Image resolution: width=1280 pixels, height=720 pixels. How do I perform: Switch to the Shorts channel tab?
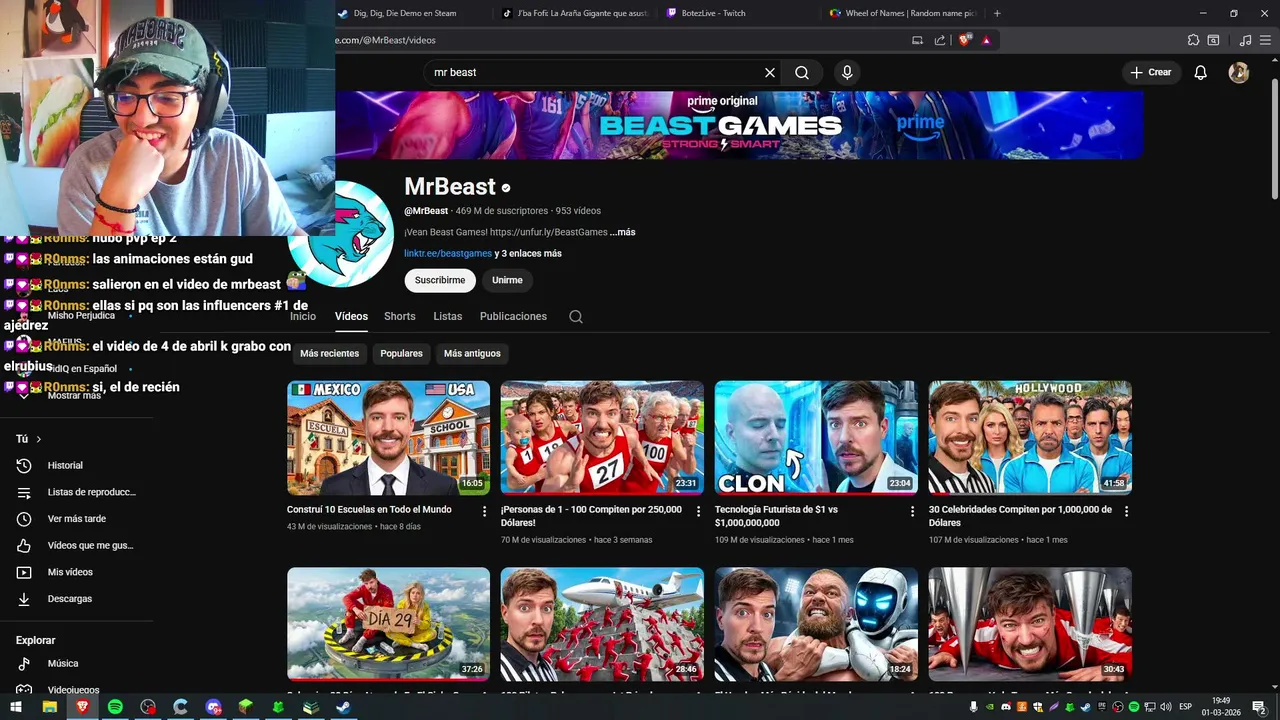(400, 316)
